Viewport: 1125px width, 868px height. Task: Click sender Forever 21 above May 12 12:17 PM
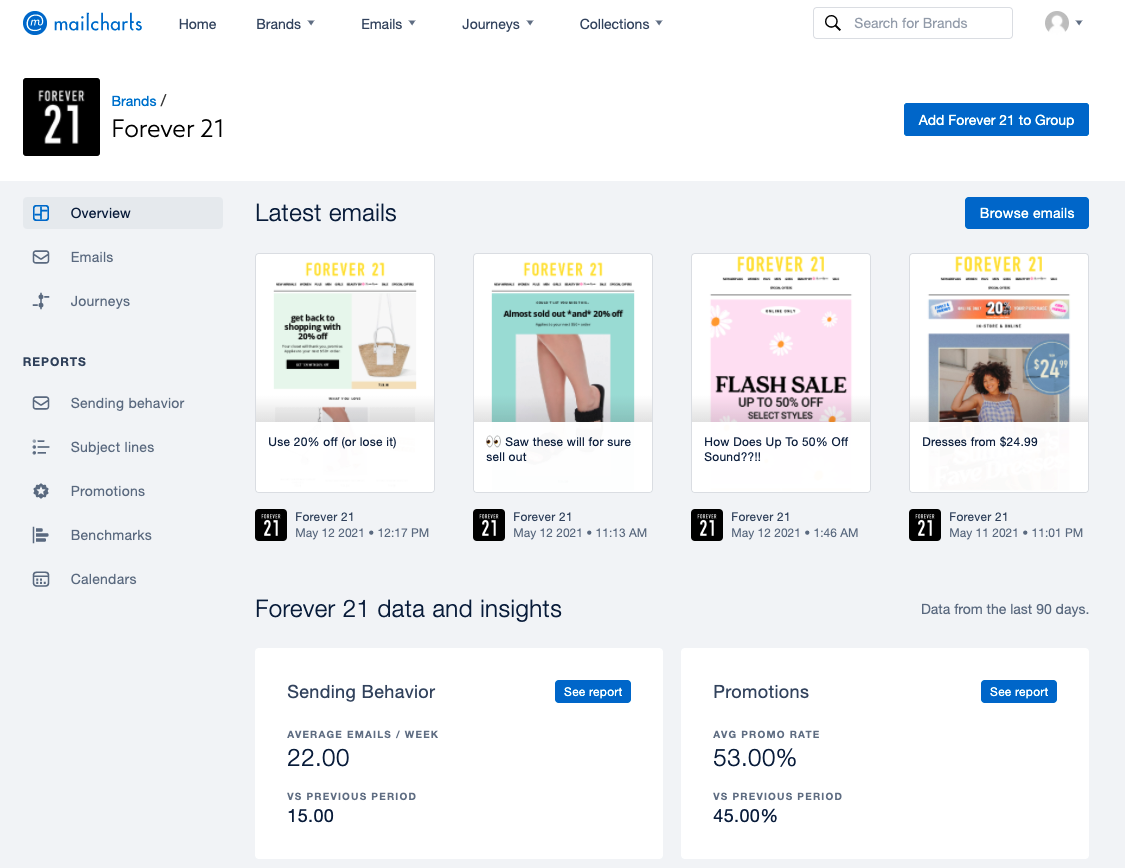(324, 516)
